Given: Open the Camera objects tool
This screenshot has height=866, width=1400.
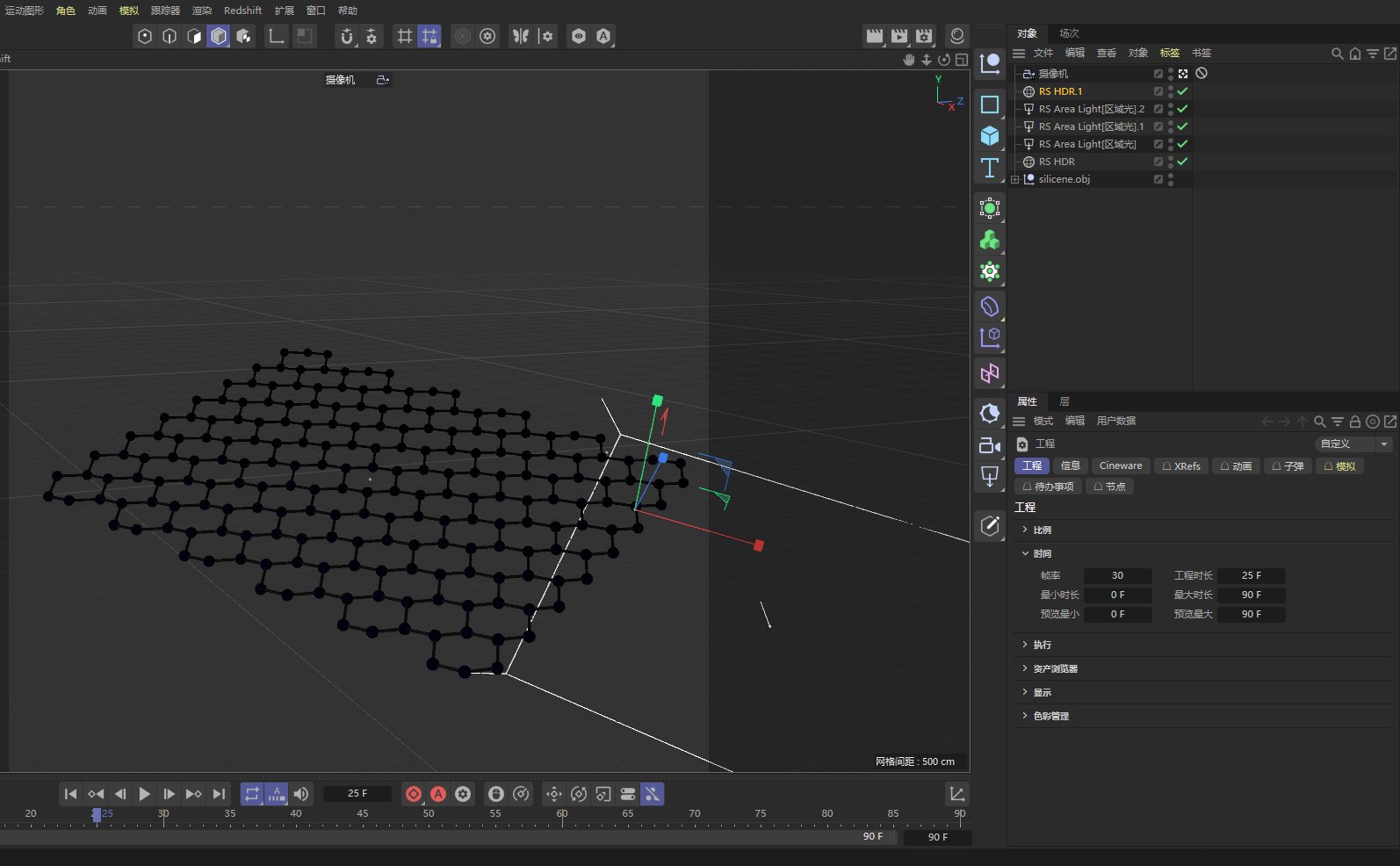Looking at the screenshot, I should pos(990,445).
